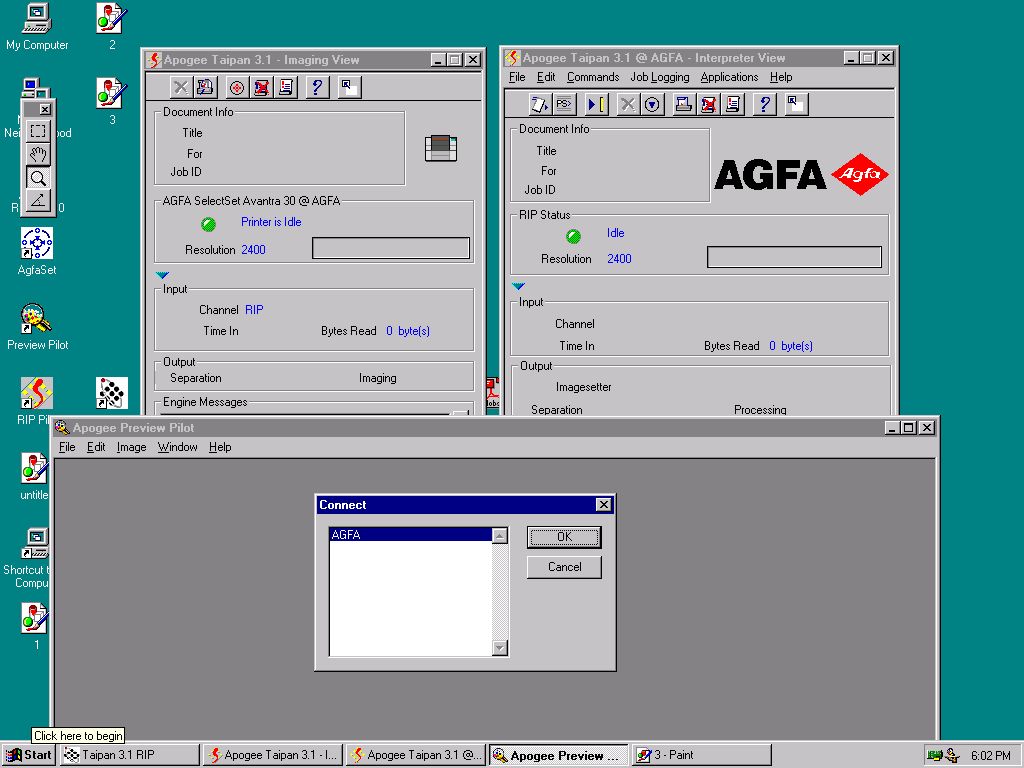Select the hand pan tool in floating toolbox
The width and height of the screenshot is (1024, 768).
[38, 154]
